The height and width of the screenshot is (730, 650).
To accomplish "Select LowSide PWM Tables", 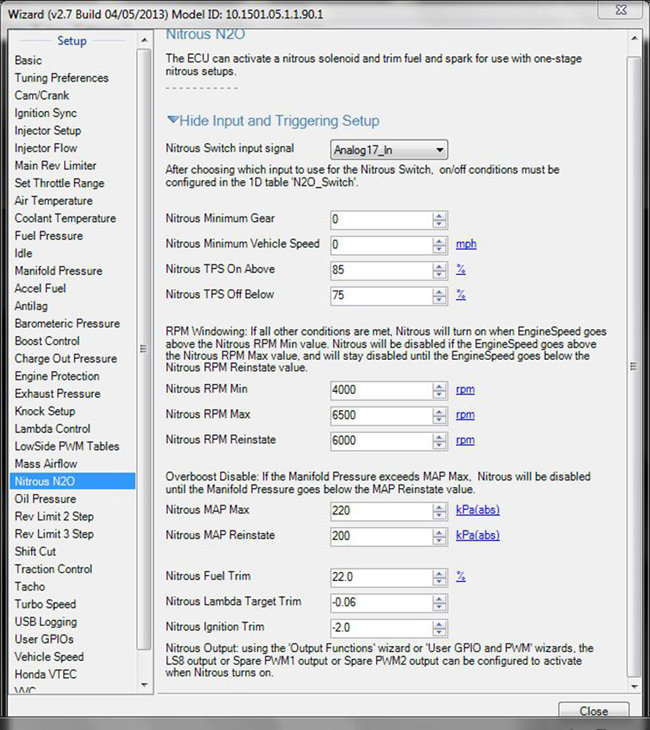I will pyautogui.click(x=67, y=446).
